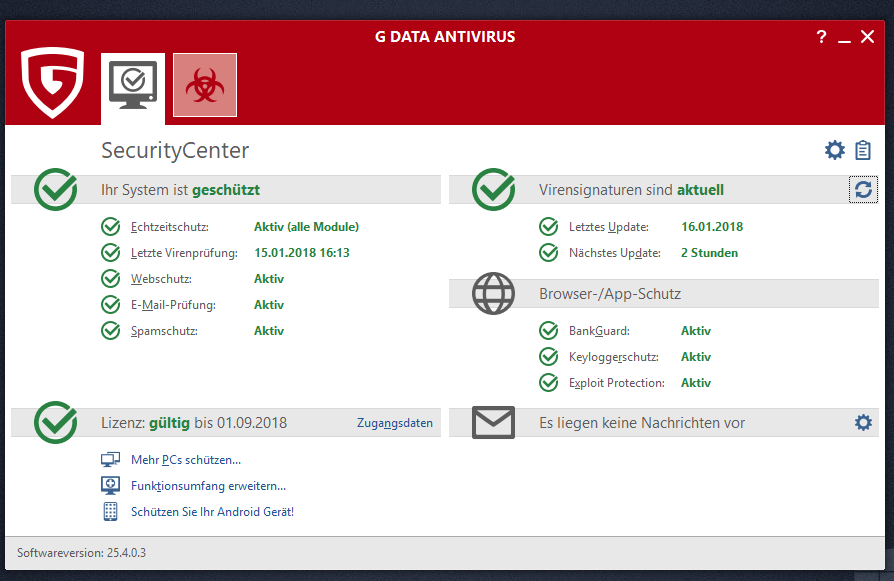Click 'Lizenz: gültig bis 01.09.2018' text
Viewport: 894px width, 581px height.
click(x=194, y=423)
